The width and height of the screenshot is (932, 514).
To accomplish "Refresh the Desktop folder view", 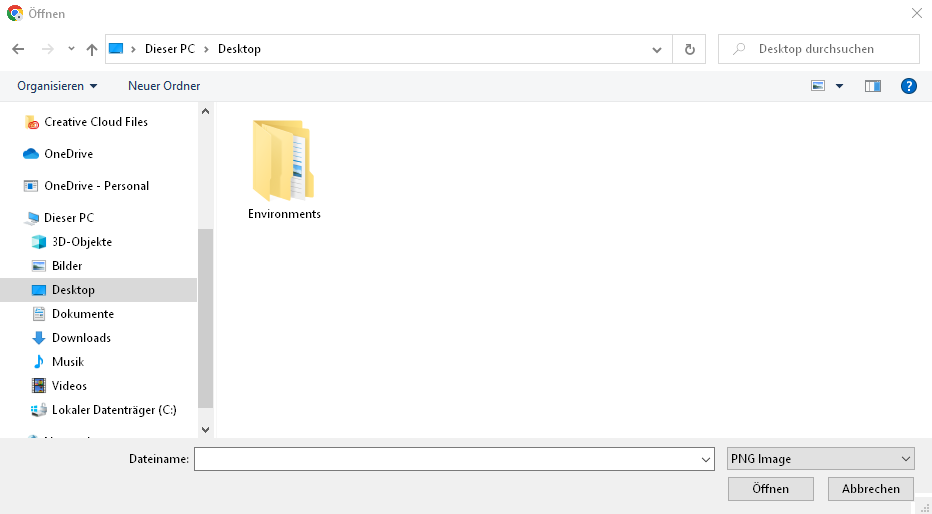I will 689,49.
